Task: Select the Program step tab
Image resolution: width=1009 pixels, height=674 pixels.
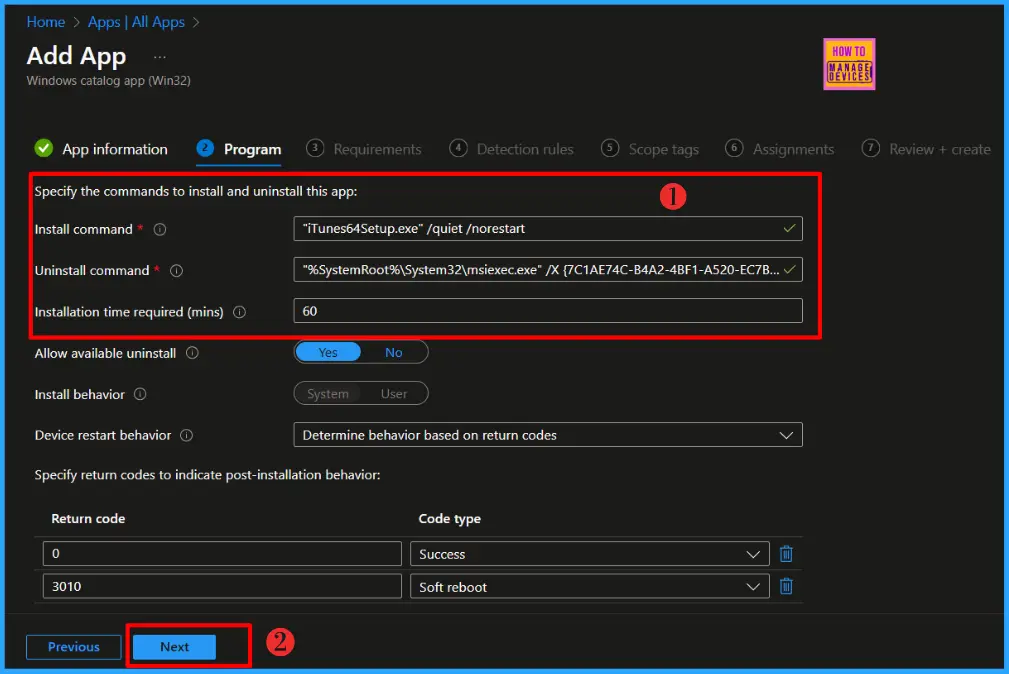Action: [239, 149]
